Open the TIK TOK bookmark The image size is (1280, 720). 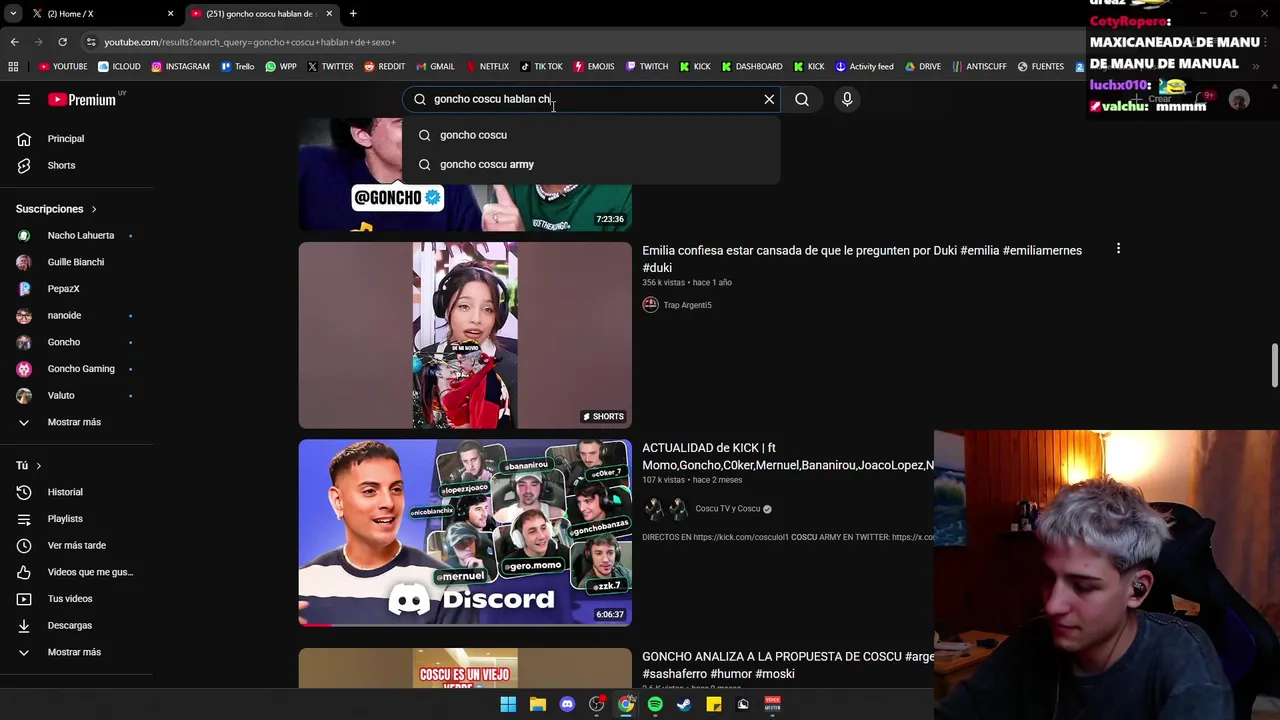[541, 67]
